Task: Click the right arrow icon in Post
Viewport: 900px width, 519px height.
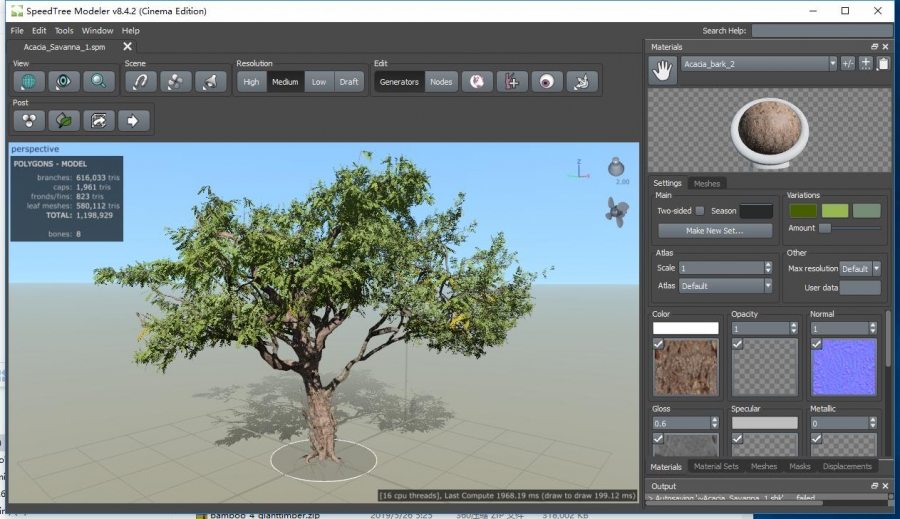Action: point(133,121)
